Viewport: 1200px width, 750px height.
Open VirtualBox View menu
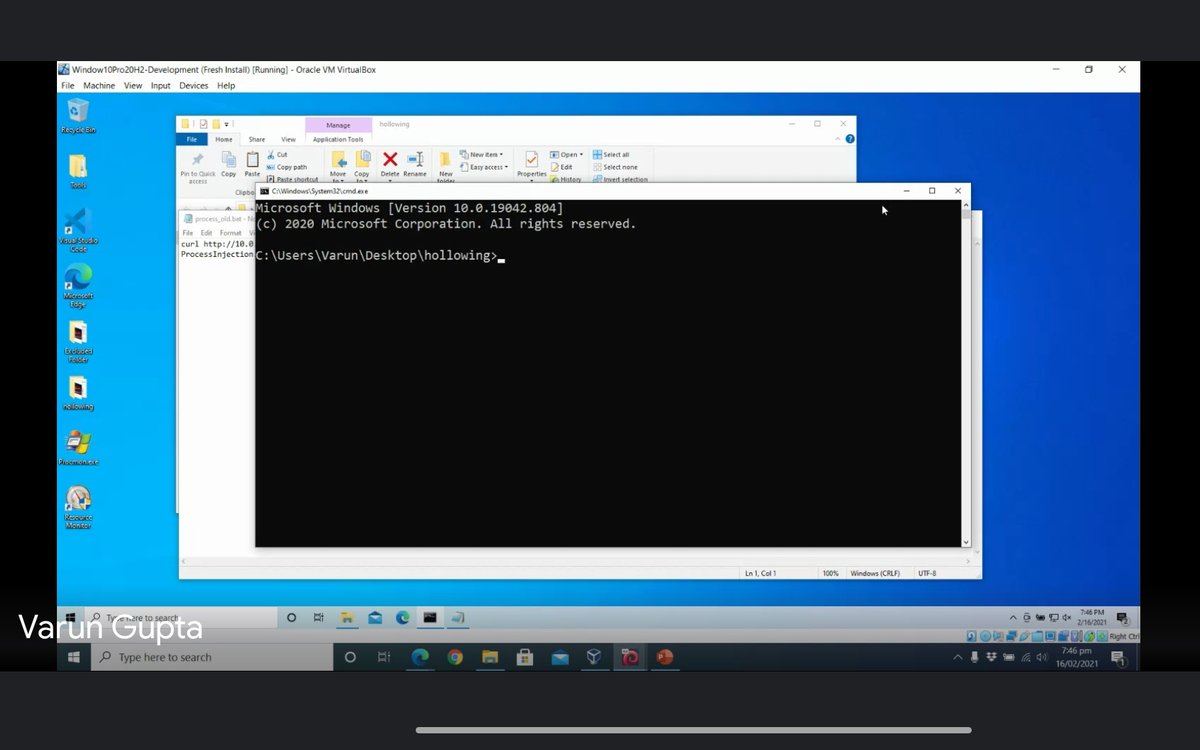tap(133, 86)
